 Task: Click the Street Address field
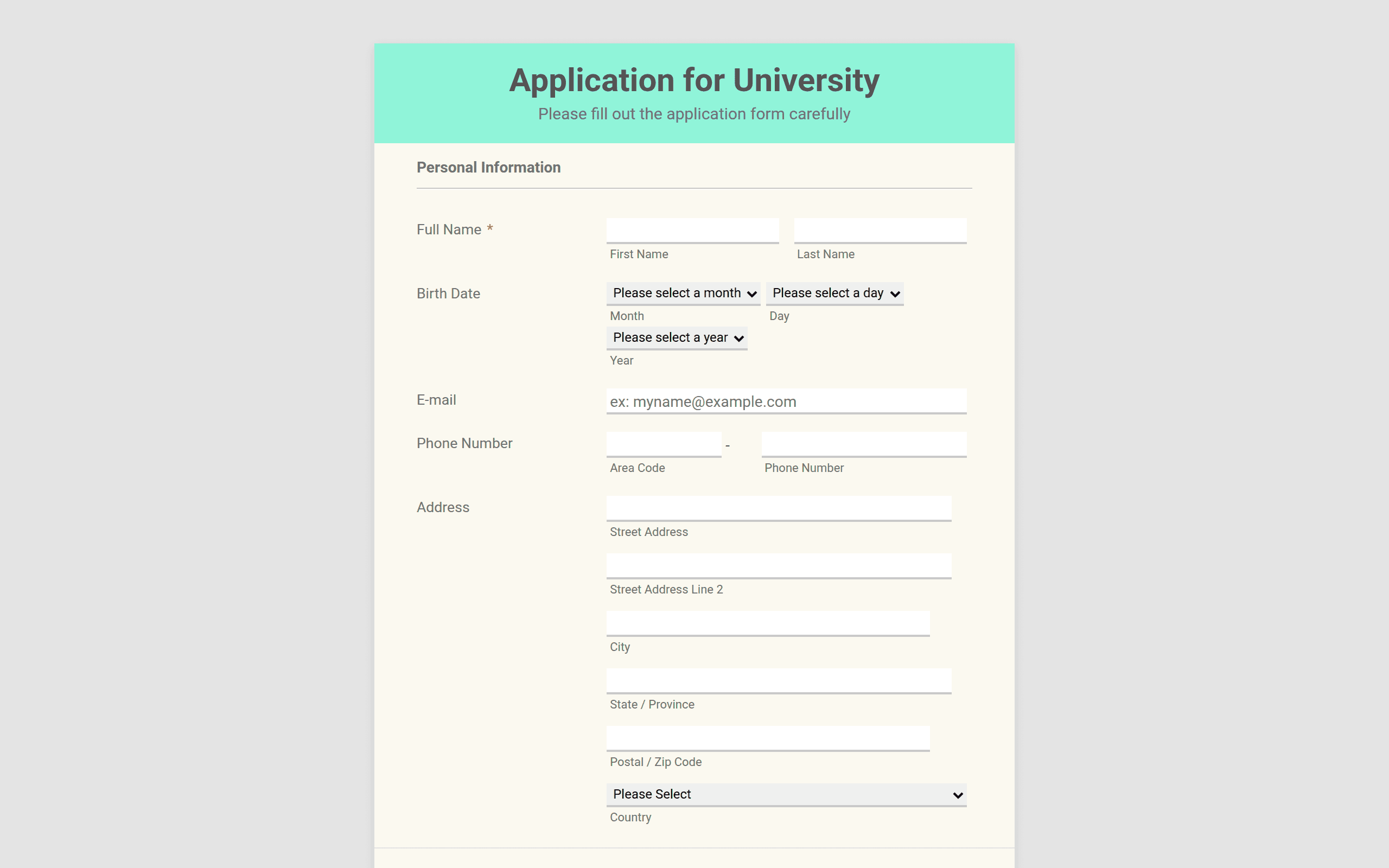pos(779,509)
